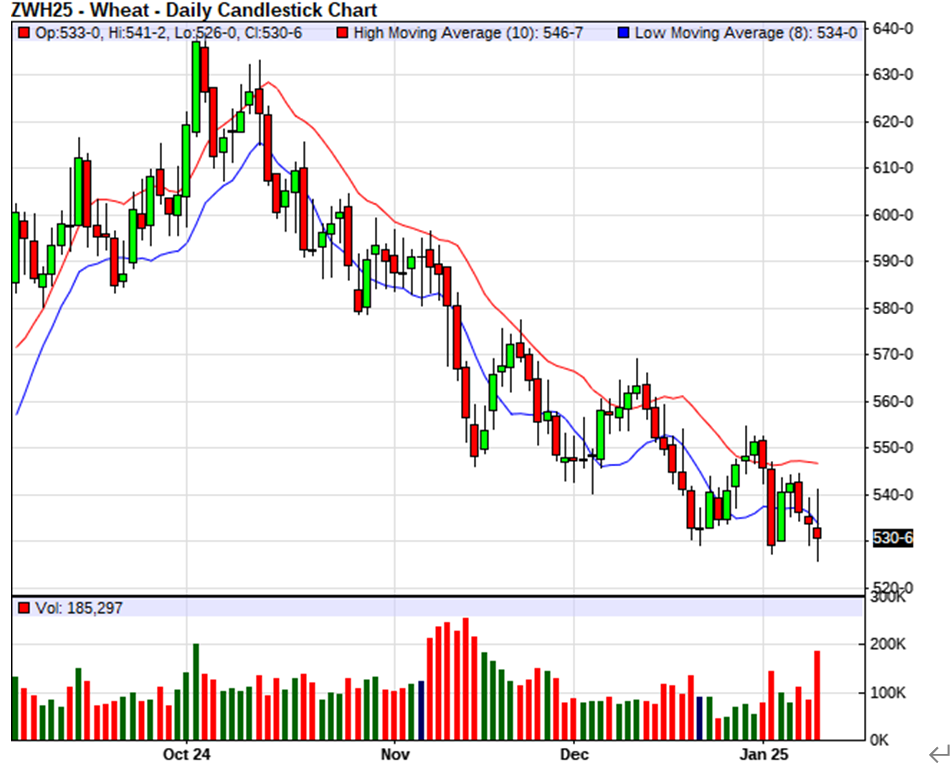The width and height of the screenshot is (952, 769).
Task: Select the Dec date axis label
Action: [x=574, y=753]
